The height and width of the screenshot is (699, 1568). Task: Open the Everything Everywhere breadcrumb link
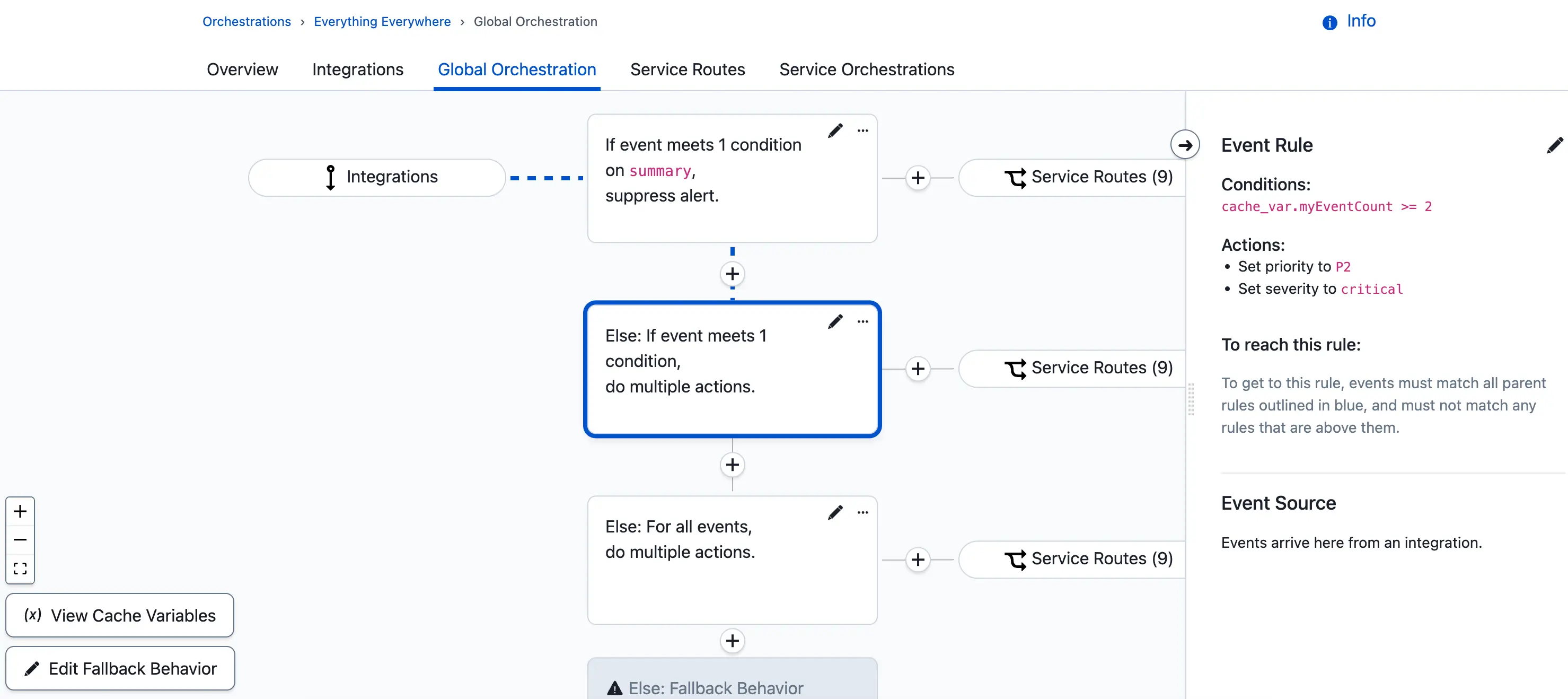(382, 21)
